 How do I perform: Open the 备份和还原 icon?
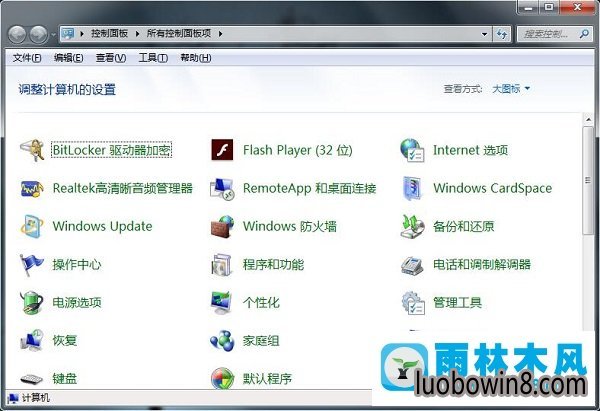412,226
